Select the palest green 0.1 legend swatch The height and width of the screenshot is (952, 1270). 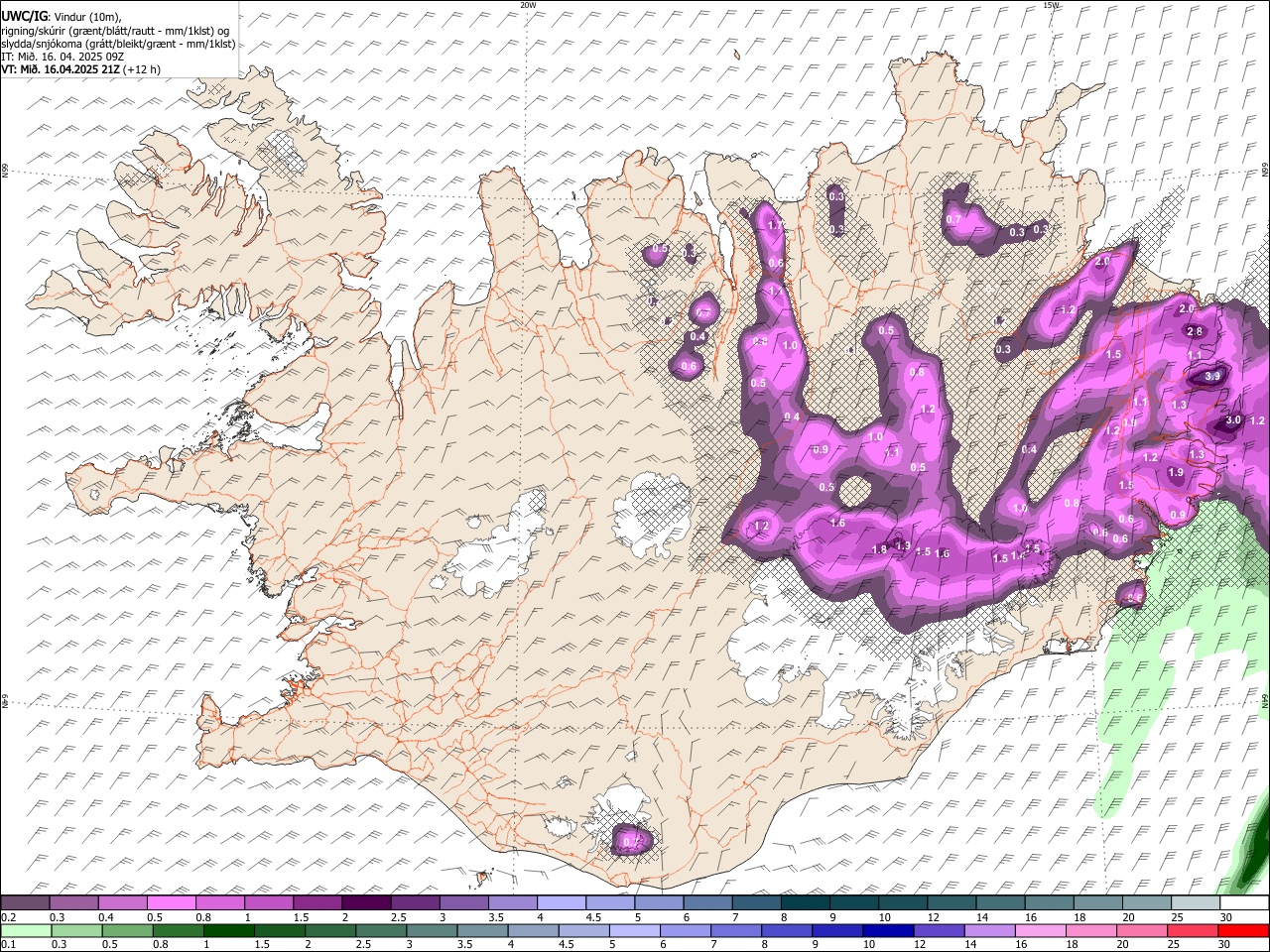(26, 931)
